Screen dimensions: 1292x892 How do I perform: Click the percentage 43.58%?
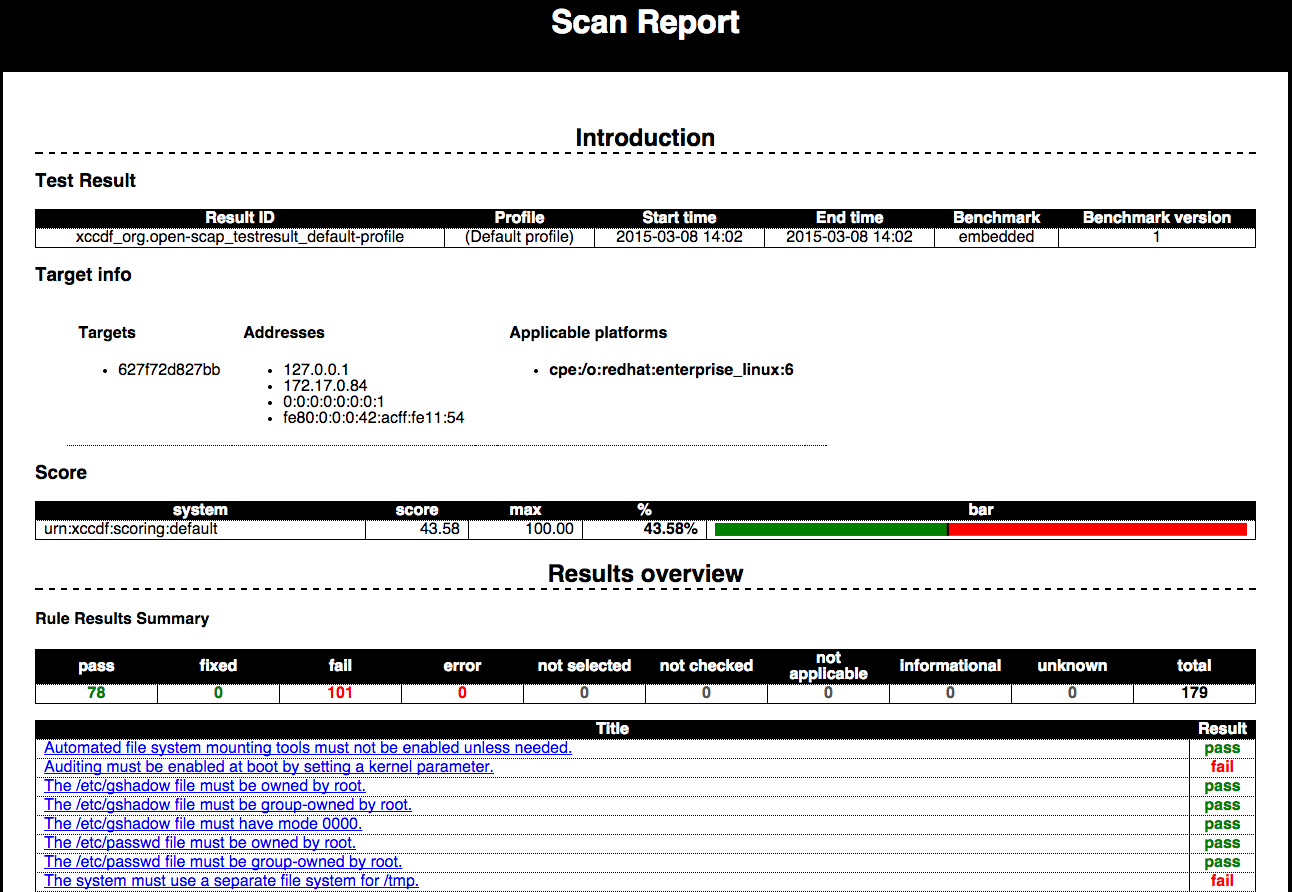(670, 528)
